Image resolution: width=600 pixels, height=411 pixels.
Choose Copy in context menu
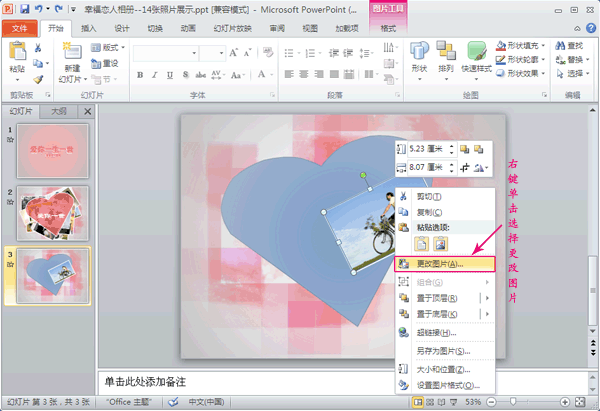pyautogui.click(x=445, y=212)
